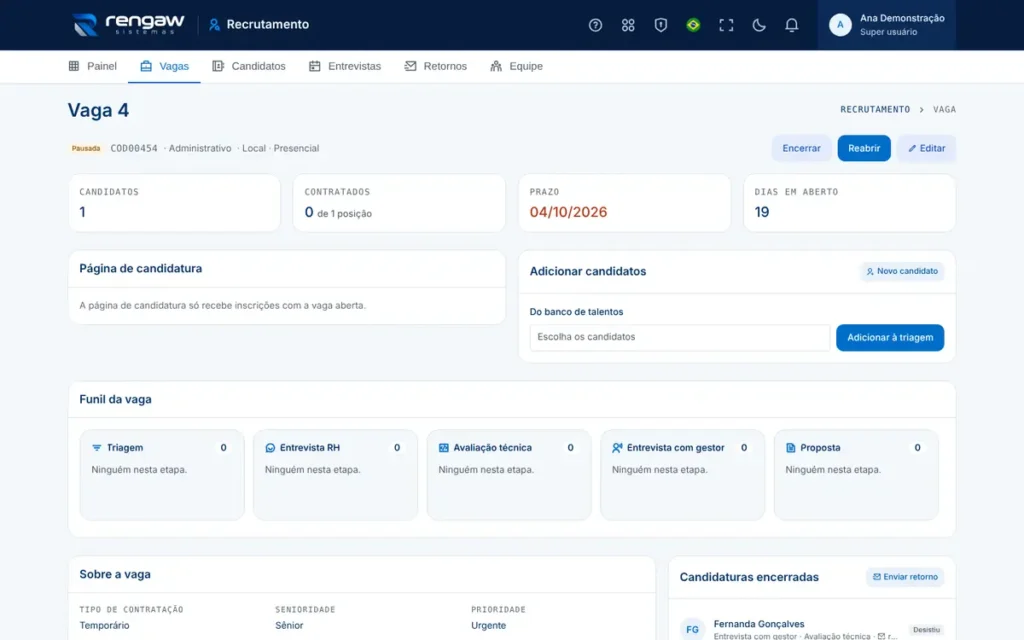Viewport: 1024px width, 640px height.
Task: Click the shield security icon
Action: point(660,25)
